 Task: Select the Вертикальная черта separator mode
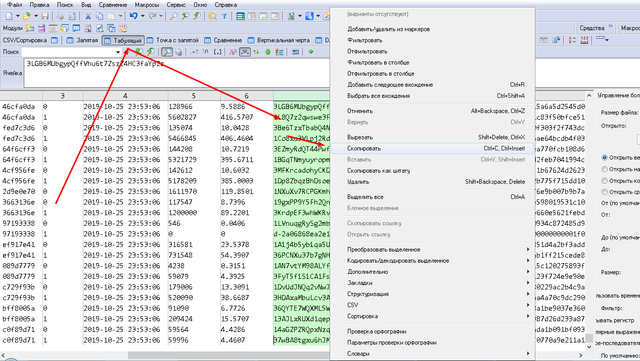(279, 40)
